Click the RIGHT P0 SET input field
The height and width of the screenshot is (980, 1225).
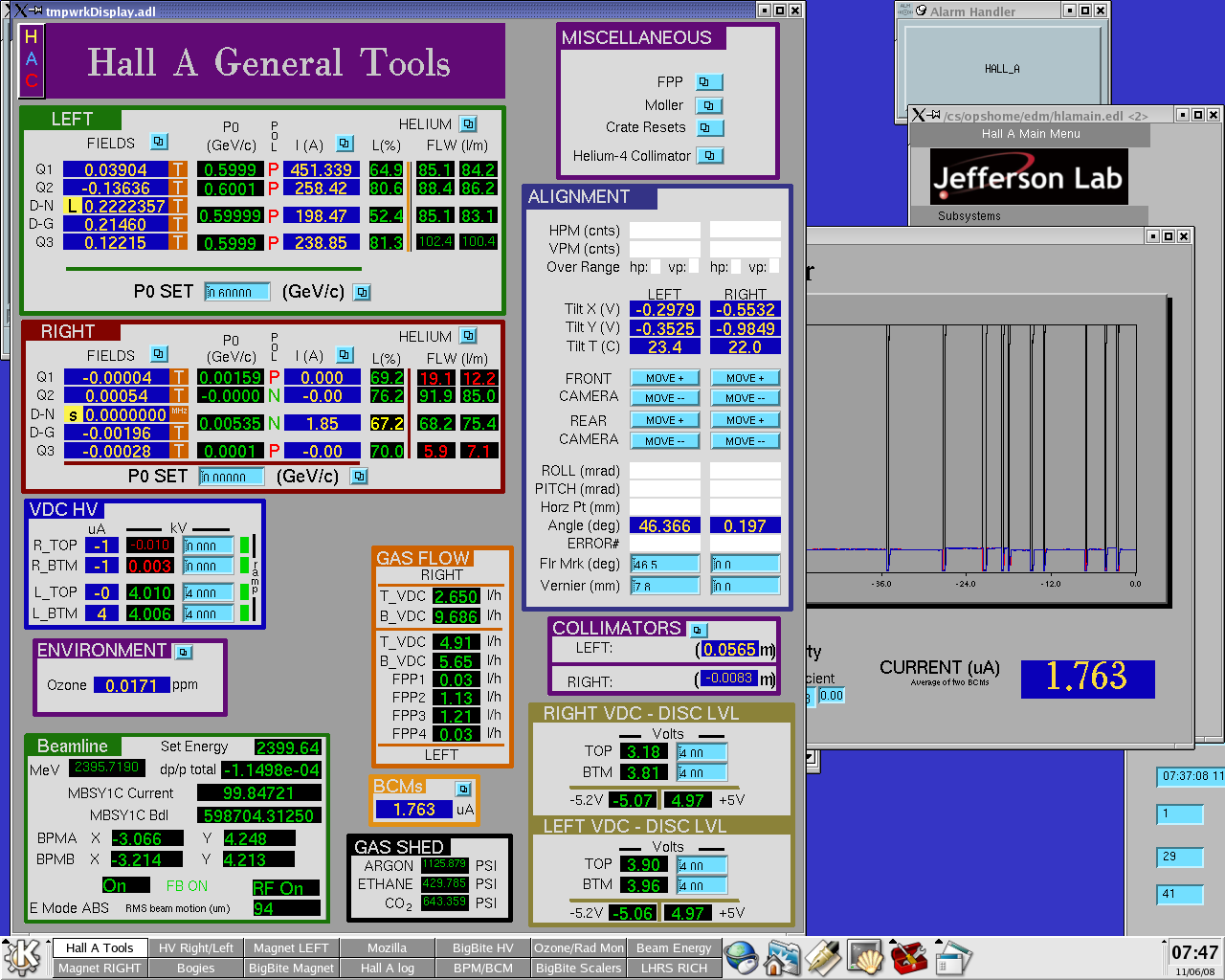232,477
